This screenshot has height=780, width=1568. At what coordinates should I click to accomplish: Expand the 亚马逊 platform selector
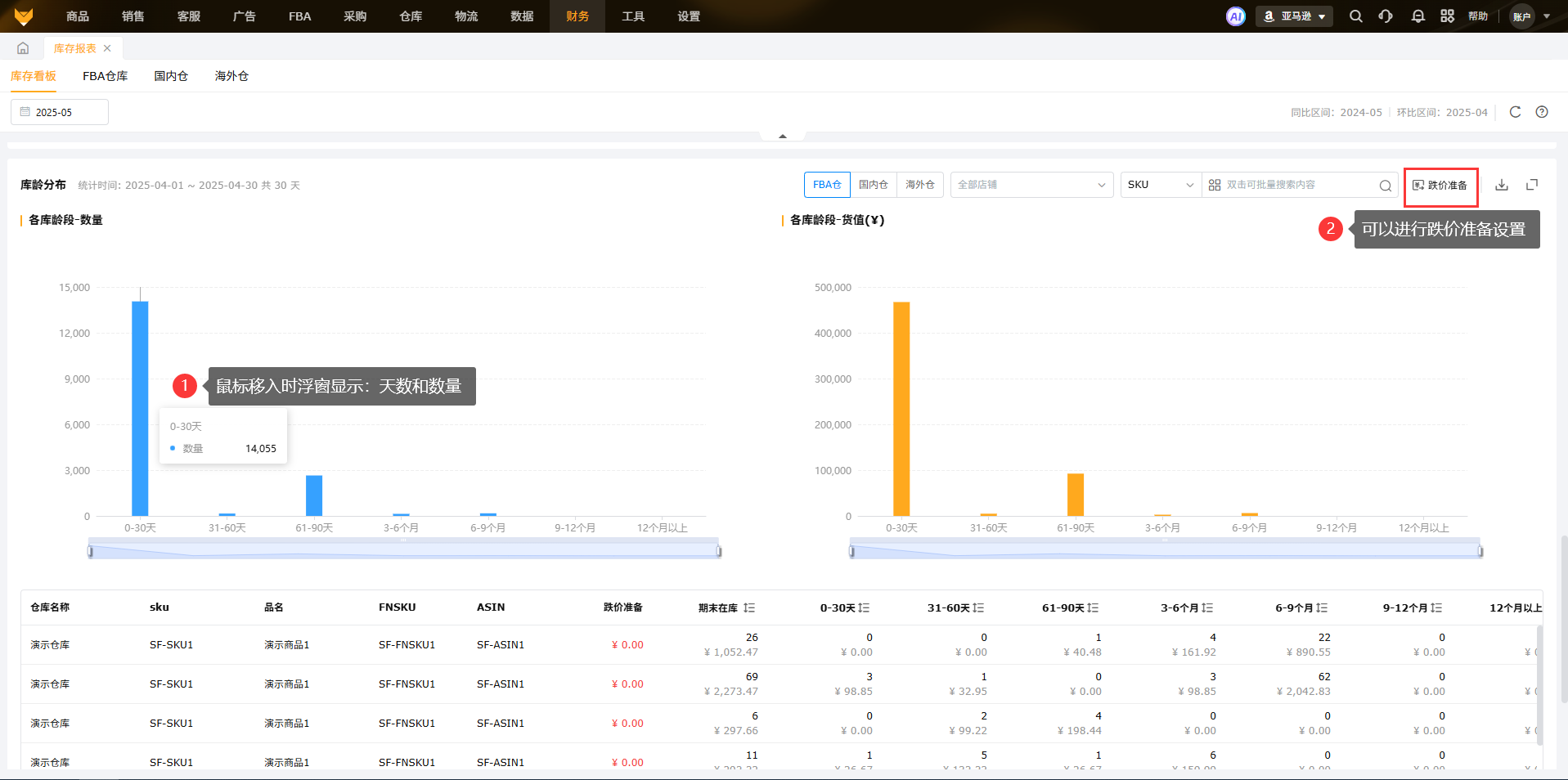pos(1294,16)
